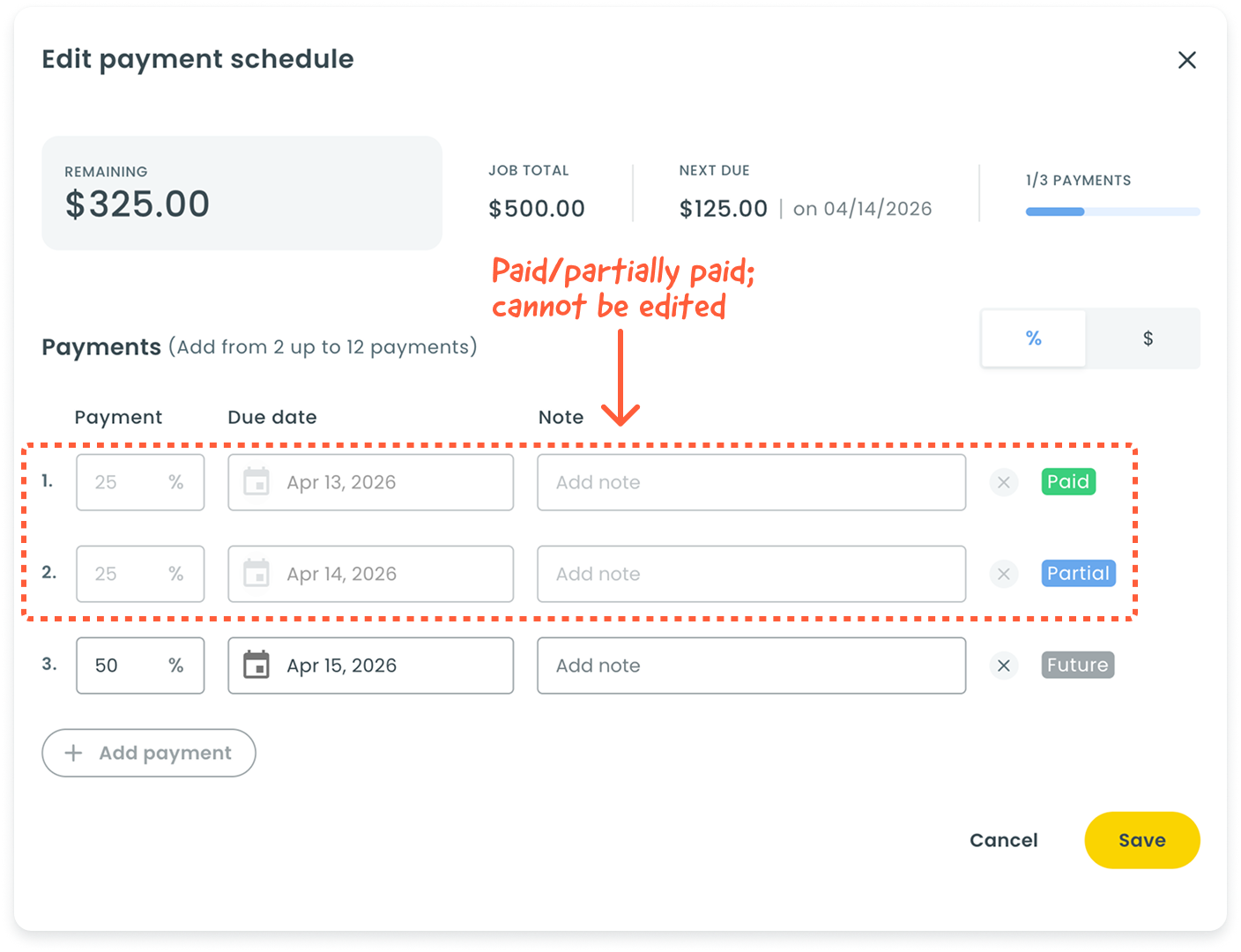Click the remove X on payment 1

[1003, 482]
